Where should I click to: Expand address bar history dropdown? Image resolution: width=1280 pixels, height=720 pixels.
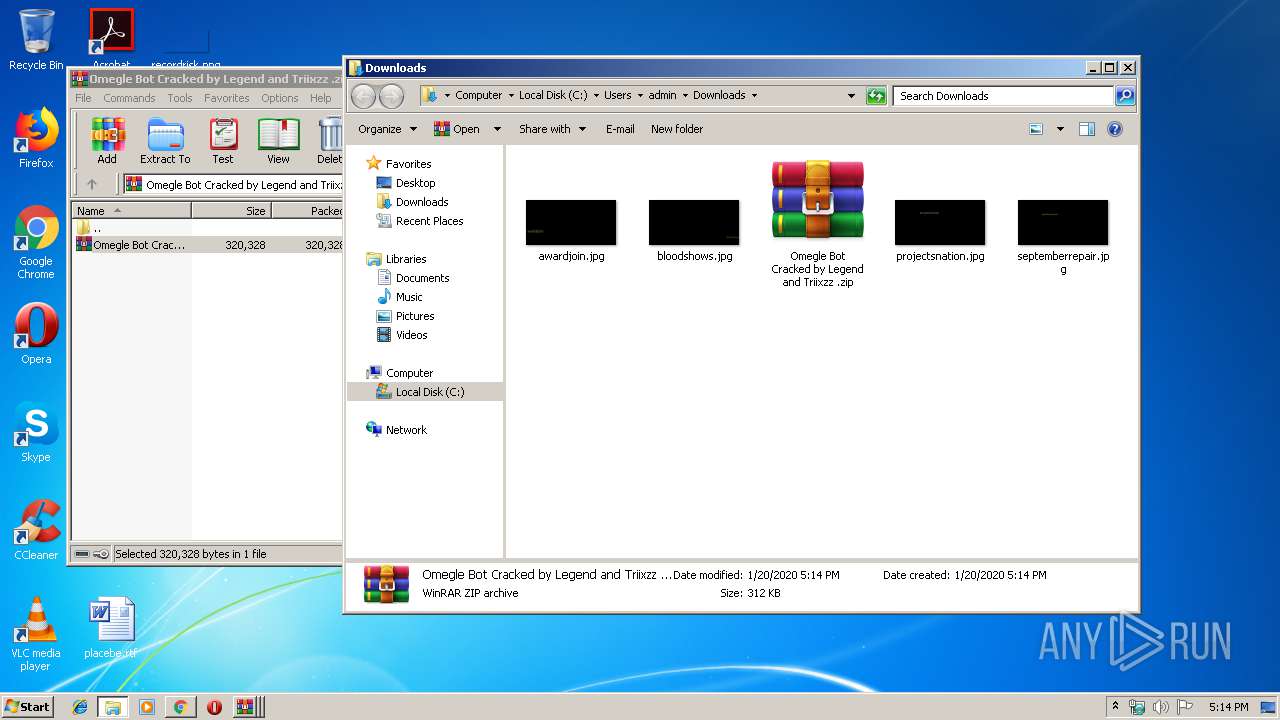851,96
